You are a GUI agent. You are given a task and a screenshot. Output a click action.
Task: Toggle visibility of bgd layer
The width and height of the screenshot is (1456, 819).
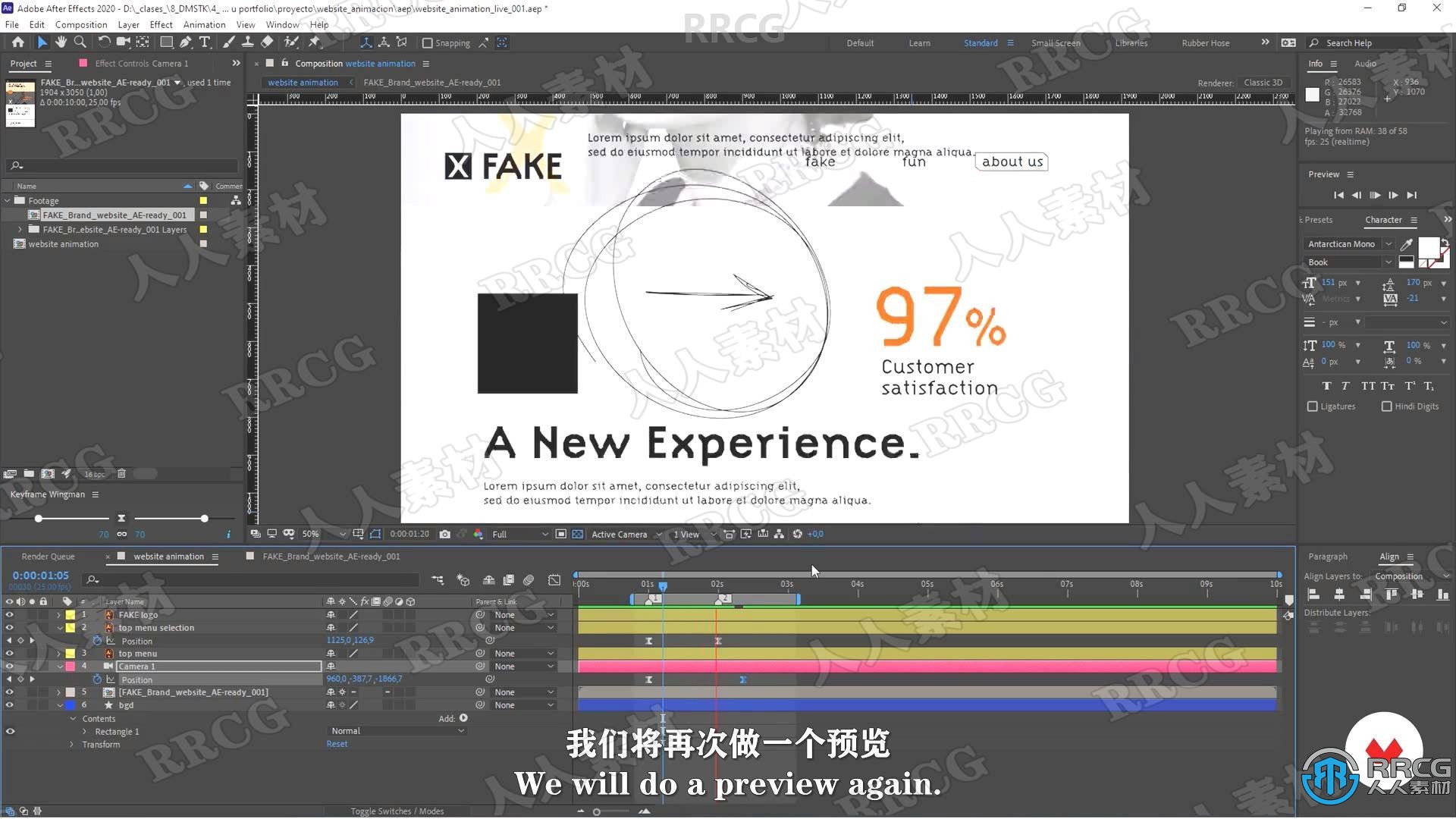pos(8,704)
